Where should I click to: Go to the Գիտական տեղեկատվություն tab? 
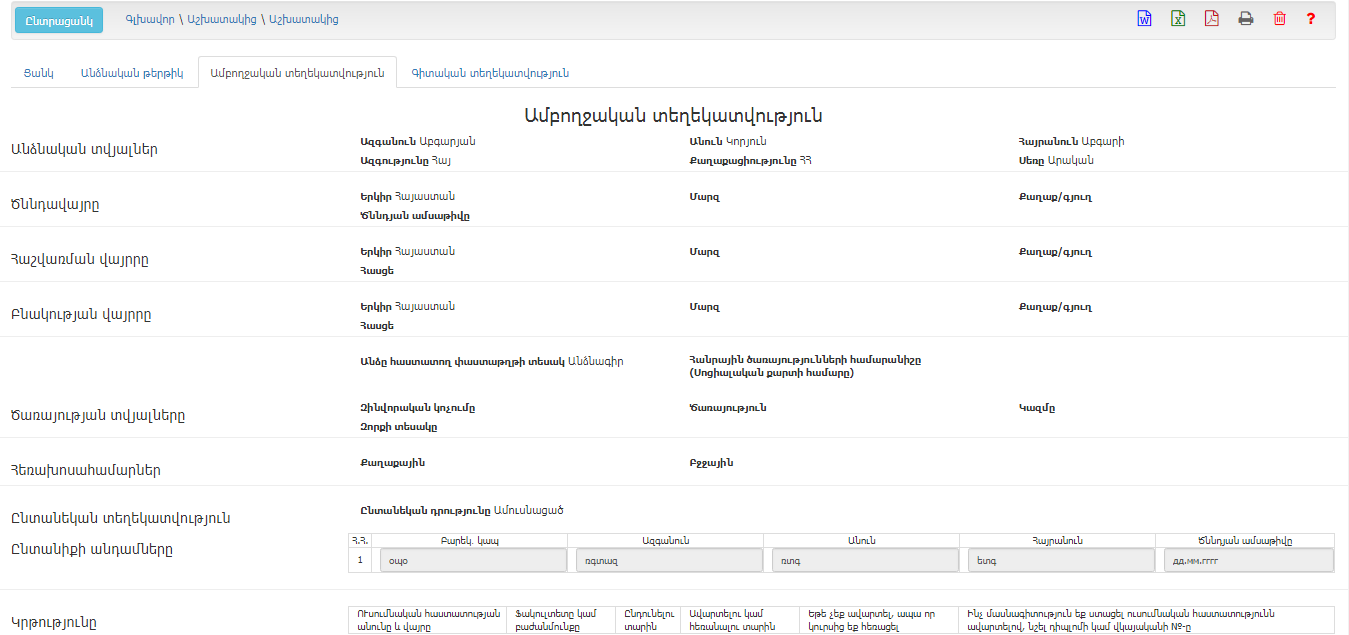pos(490,73)
